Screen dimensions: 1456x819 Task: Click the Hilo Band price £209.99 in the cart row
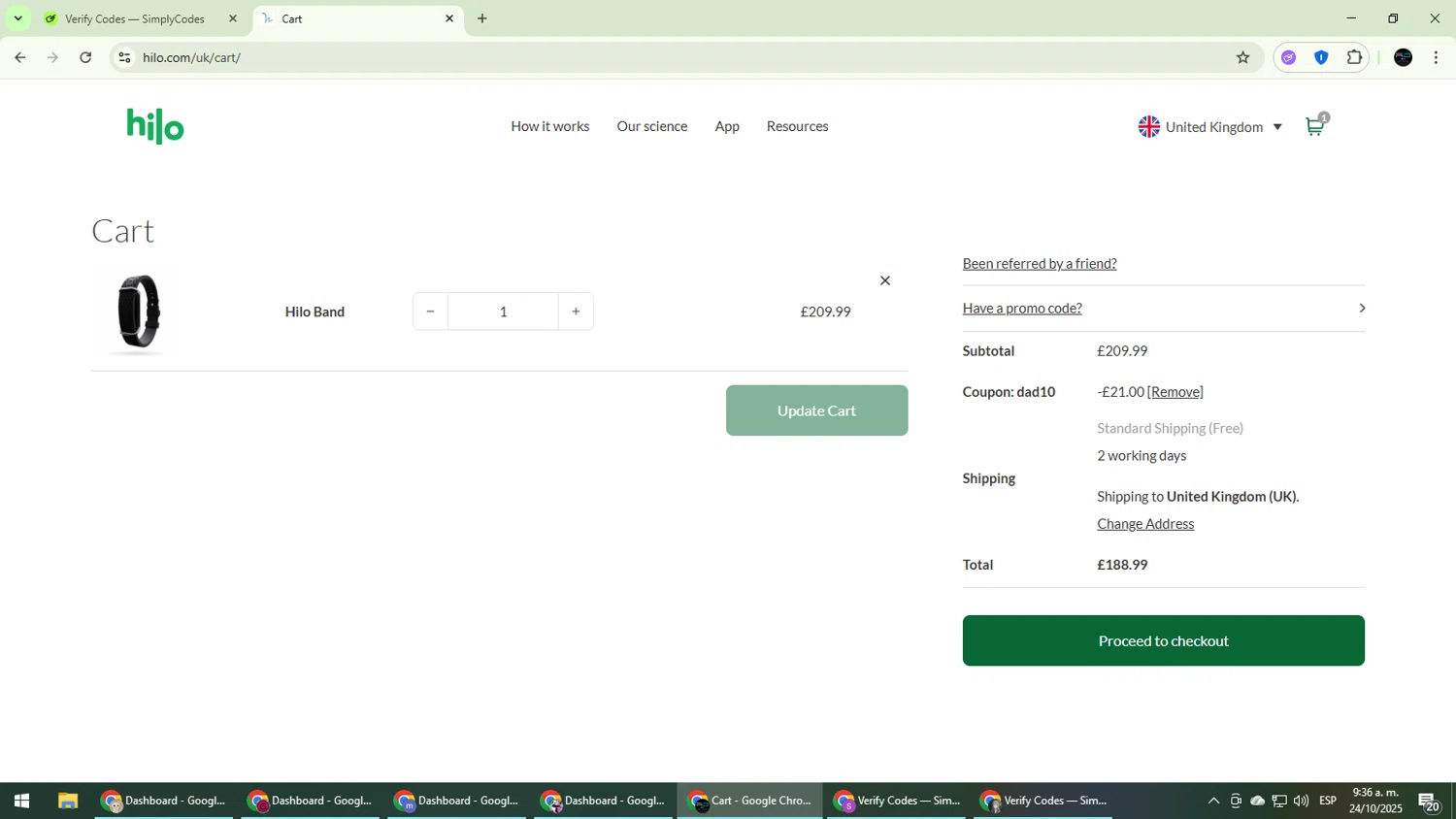point(825,311)
